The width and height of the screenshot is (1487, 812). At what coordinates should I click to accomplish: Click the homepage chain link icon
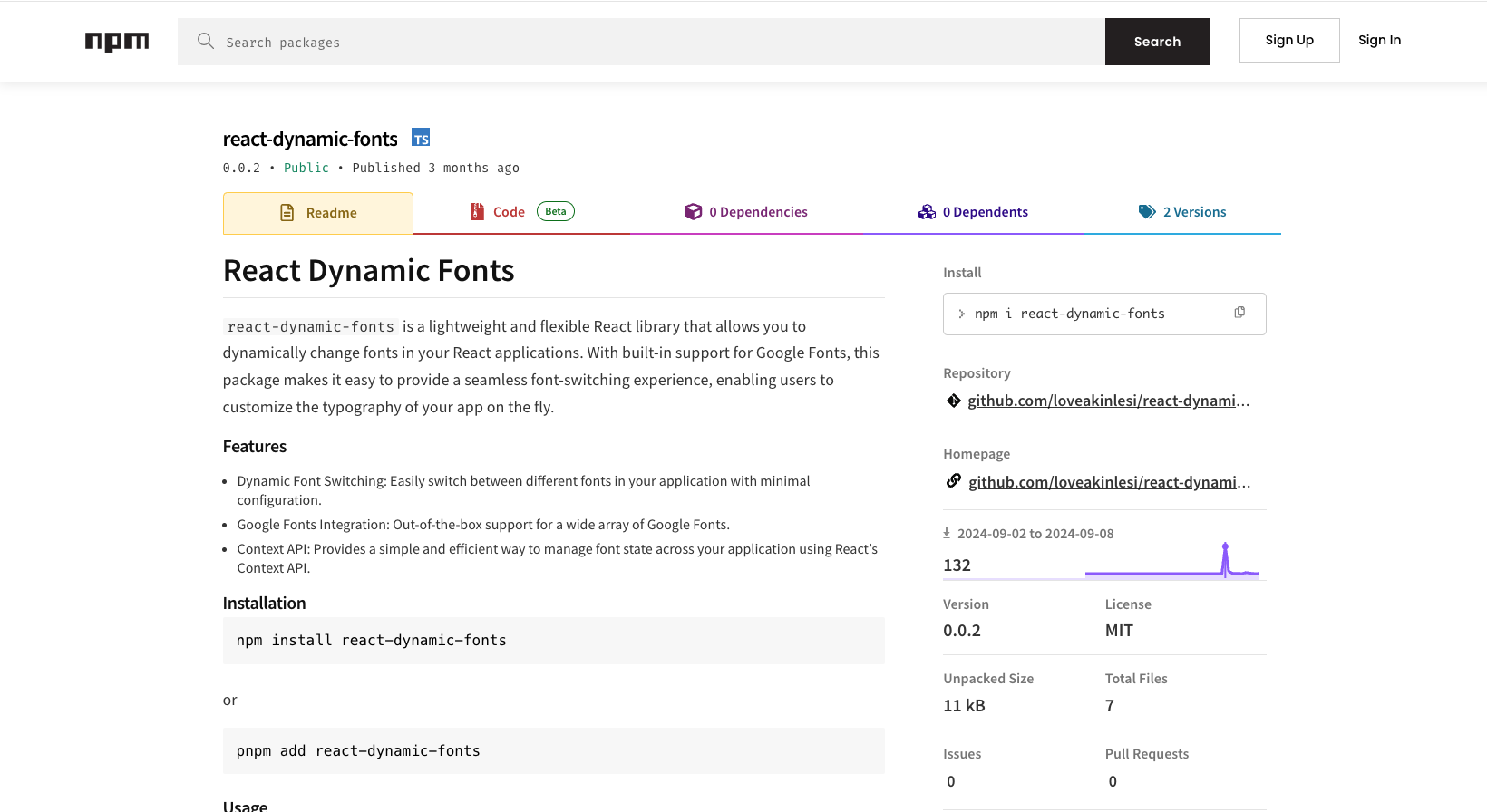[x=954, y=481]
